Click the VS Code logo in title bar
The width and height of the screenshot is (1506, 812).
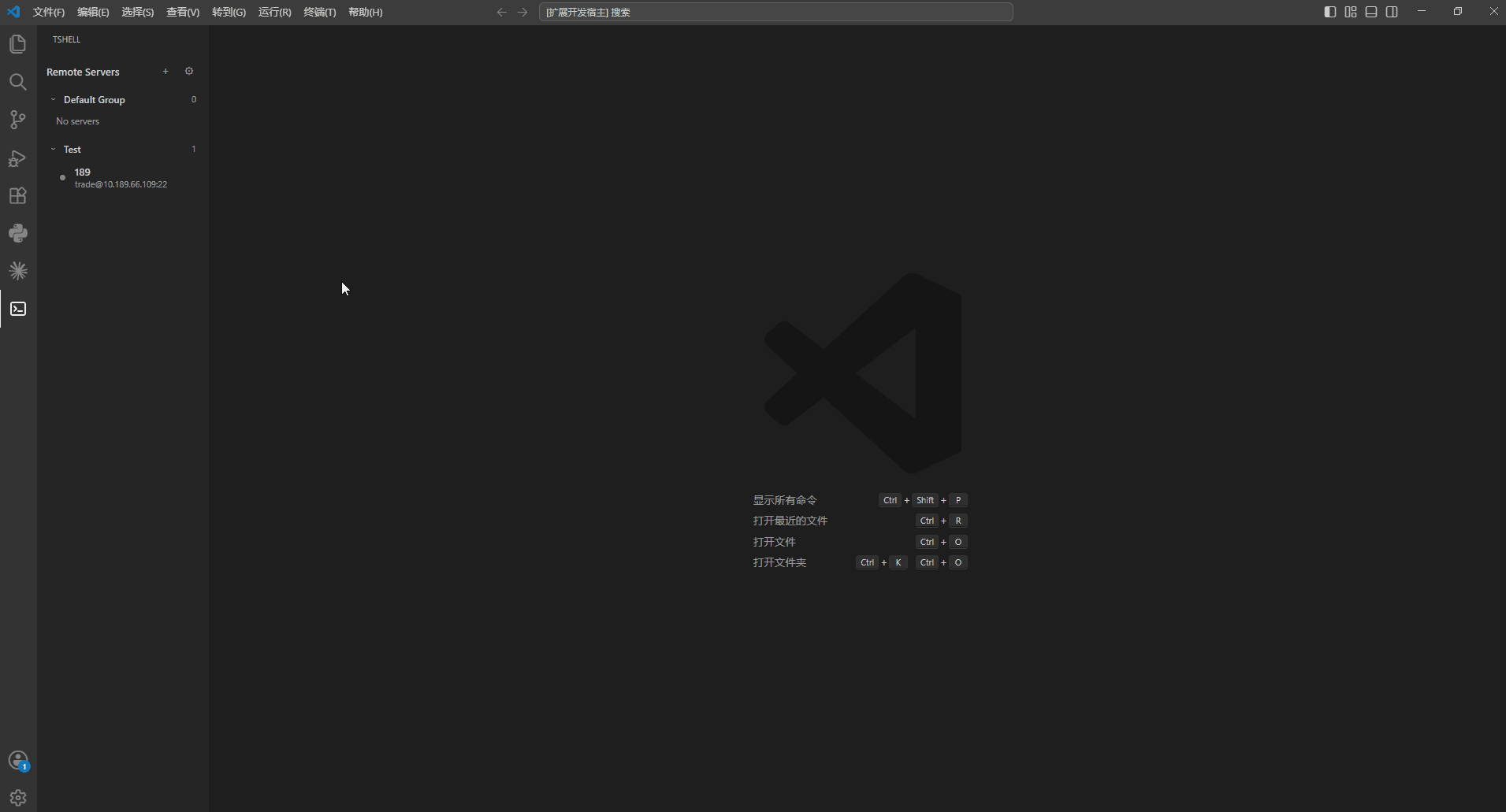pos(13,12)
